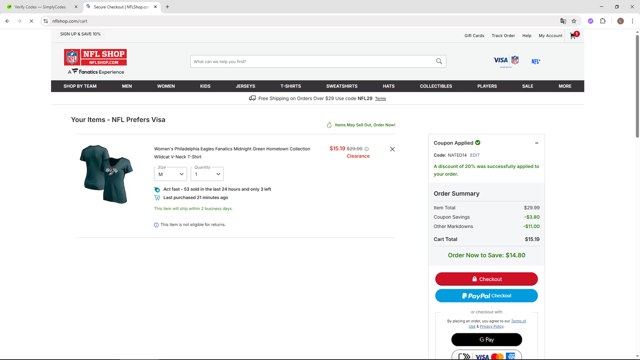The height and width of the screenshot is (360, 640).
Task: Stop page loading button
Action: tap(31, 21)
